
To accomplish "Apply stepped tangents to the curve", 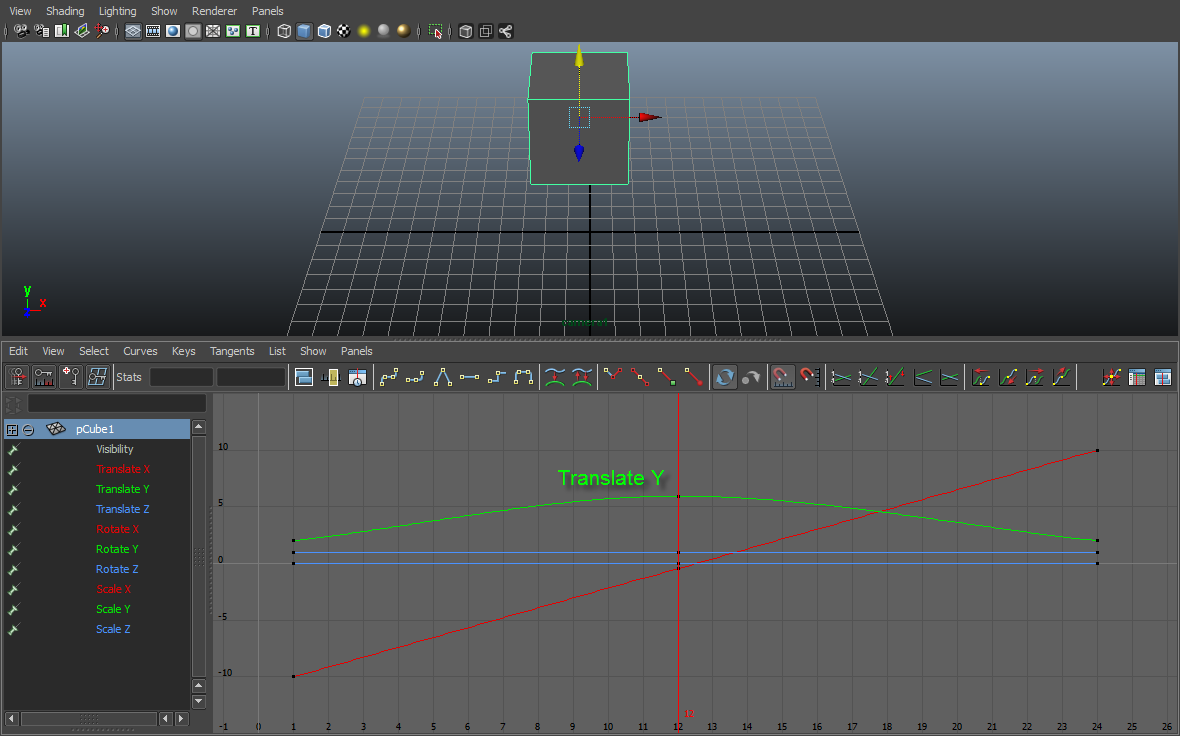I will (496, 377).
